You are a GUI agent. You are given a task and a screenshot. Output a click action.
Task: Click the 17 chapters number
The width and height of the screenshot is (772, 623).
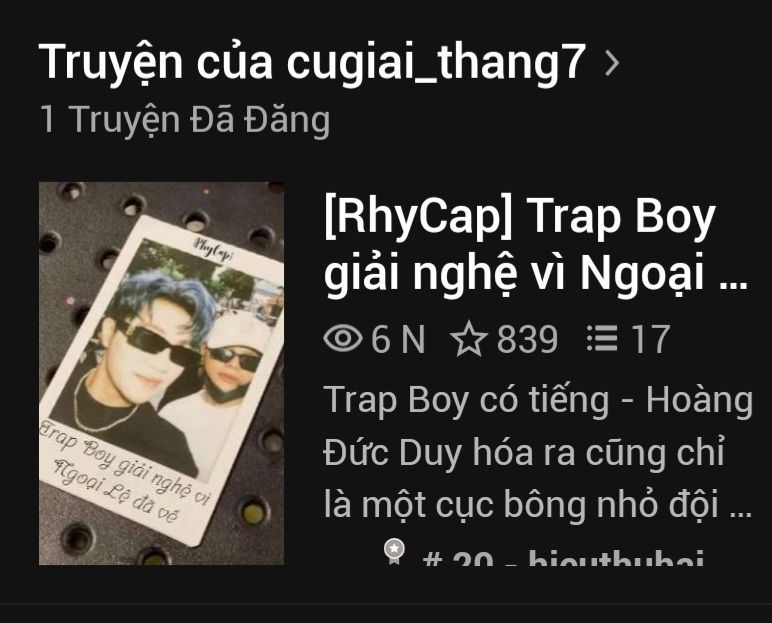click(651, 339)
